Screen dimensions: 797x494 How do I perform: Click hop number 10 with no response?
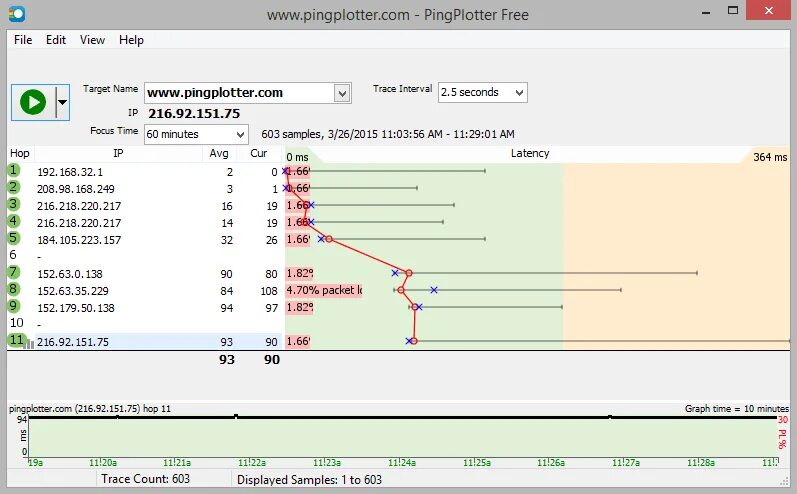[x=16, y=323]
